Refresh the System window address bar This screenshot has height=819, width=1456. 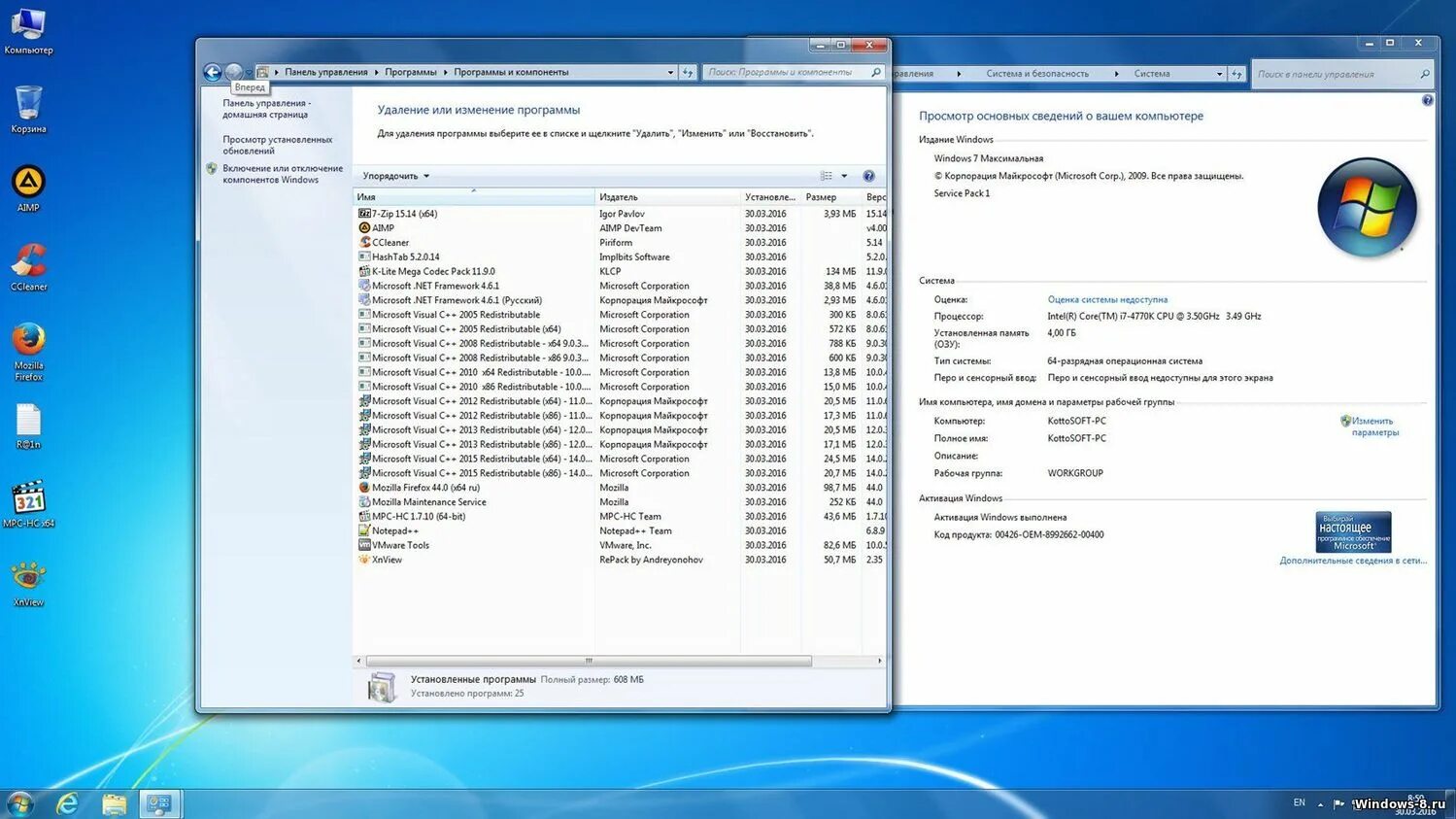click(1236, 74)
